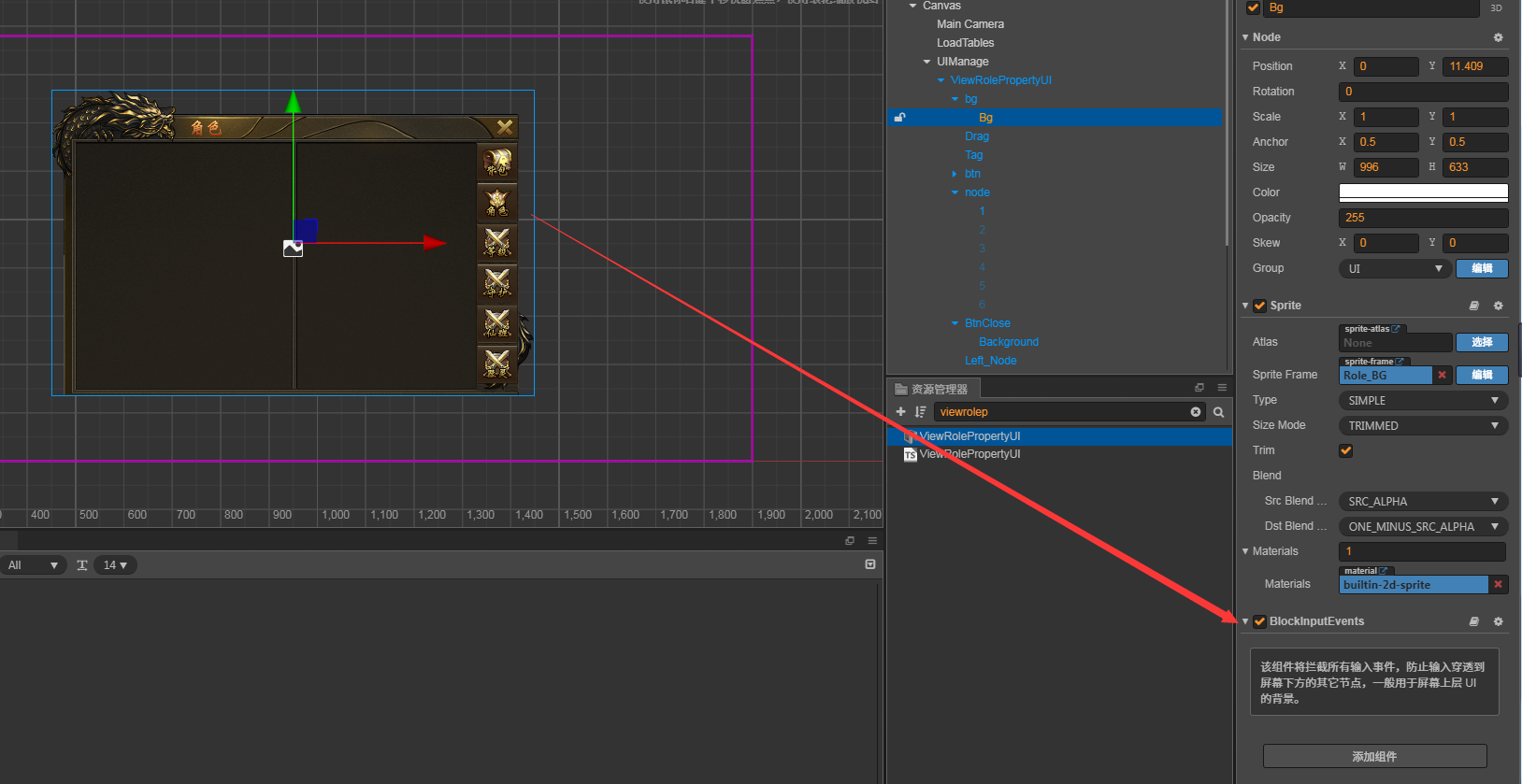Collapse the Sprite component section

pyautogui.click(x=1245, y=306)
